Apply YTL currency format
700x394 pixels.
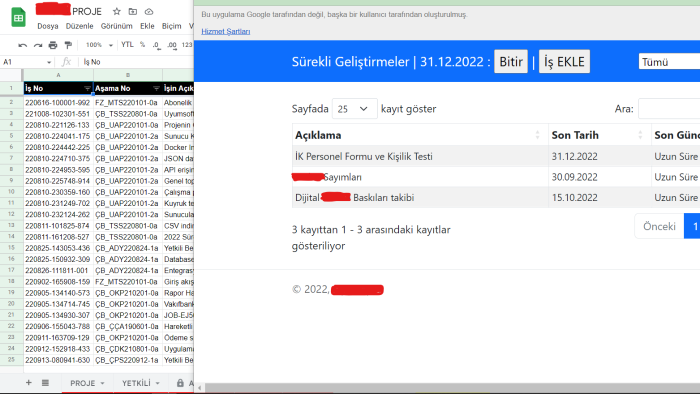point(127,45)
